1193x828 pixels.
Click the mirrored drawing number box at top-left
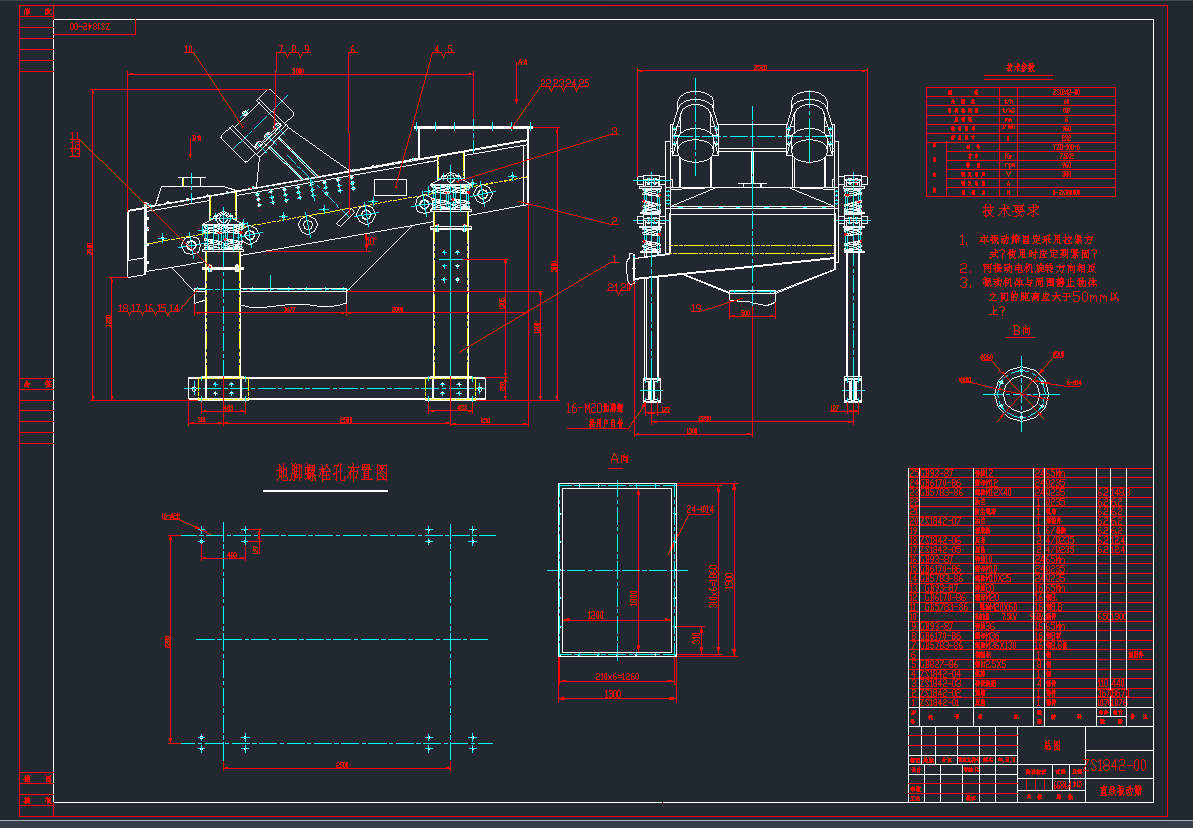[96, 28]
